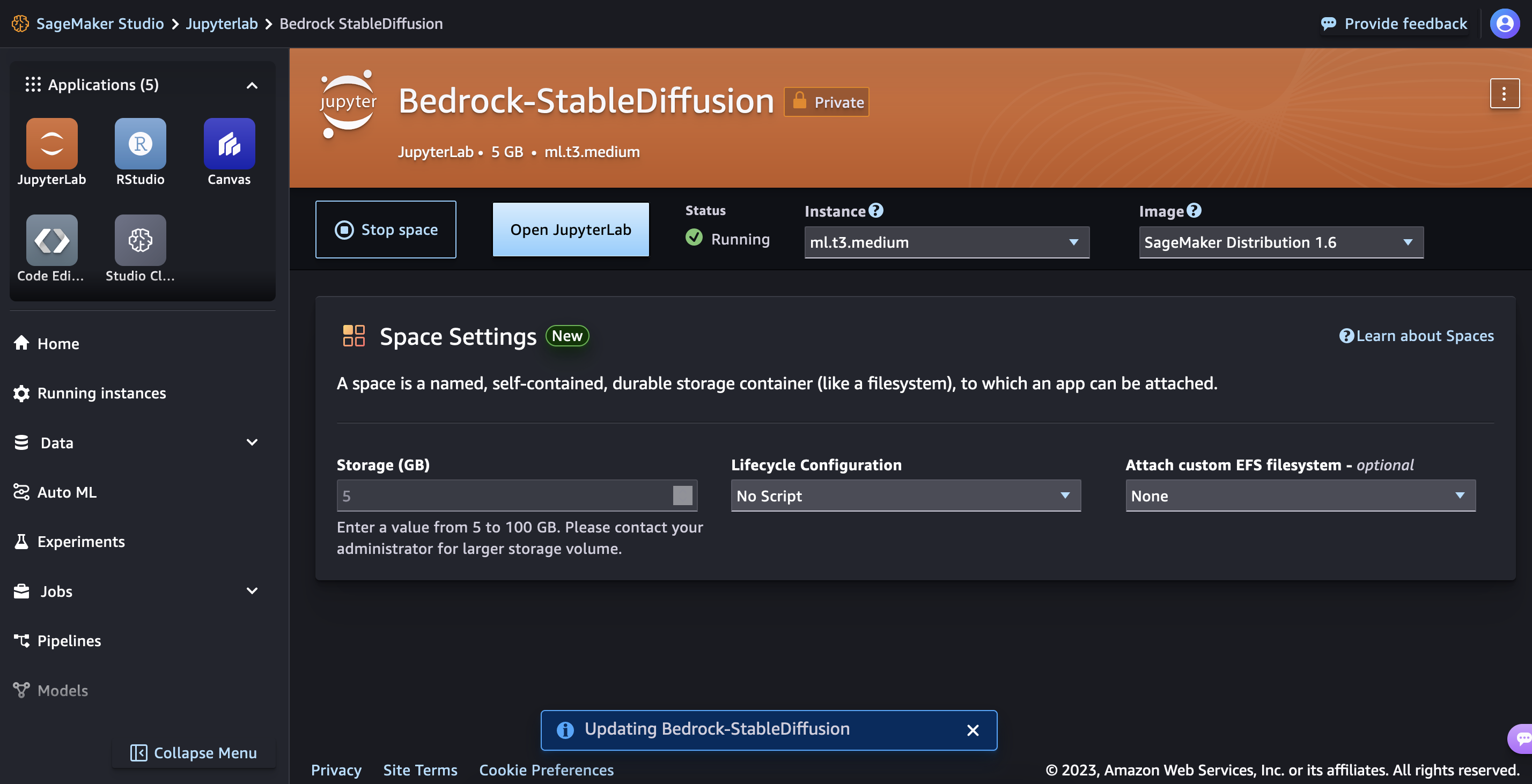Open Auto ML in the sidebar

55,492
